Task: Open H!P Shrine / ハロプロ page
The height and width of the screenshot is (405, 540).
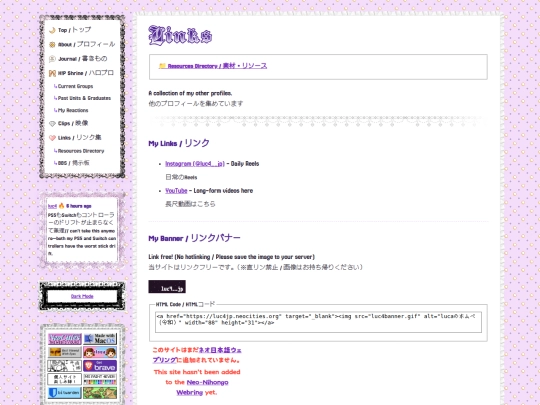Action: pyautogui.click(x=86, y=73)
